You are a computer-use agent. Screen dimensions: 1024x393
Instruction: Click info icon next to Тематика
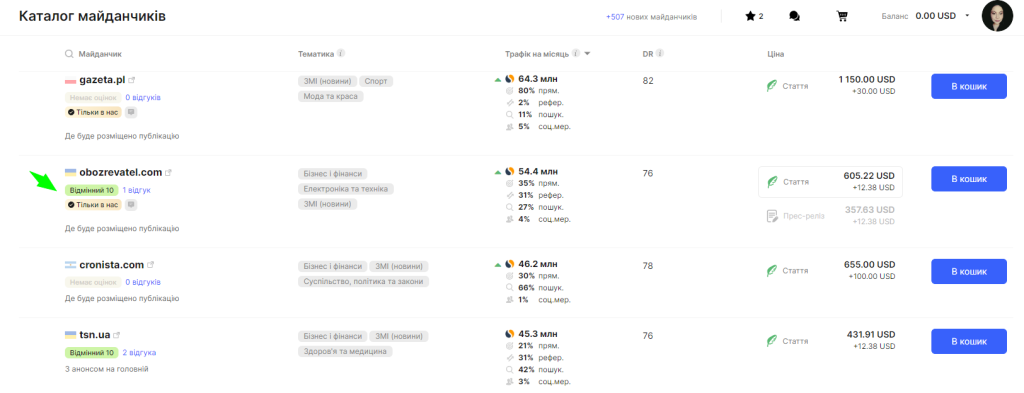point(342,54)
